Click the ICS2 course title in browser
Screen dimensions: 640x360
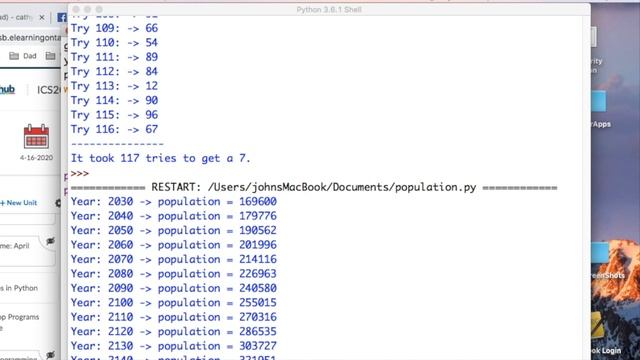(x=49, y=90)
